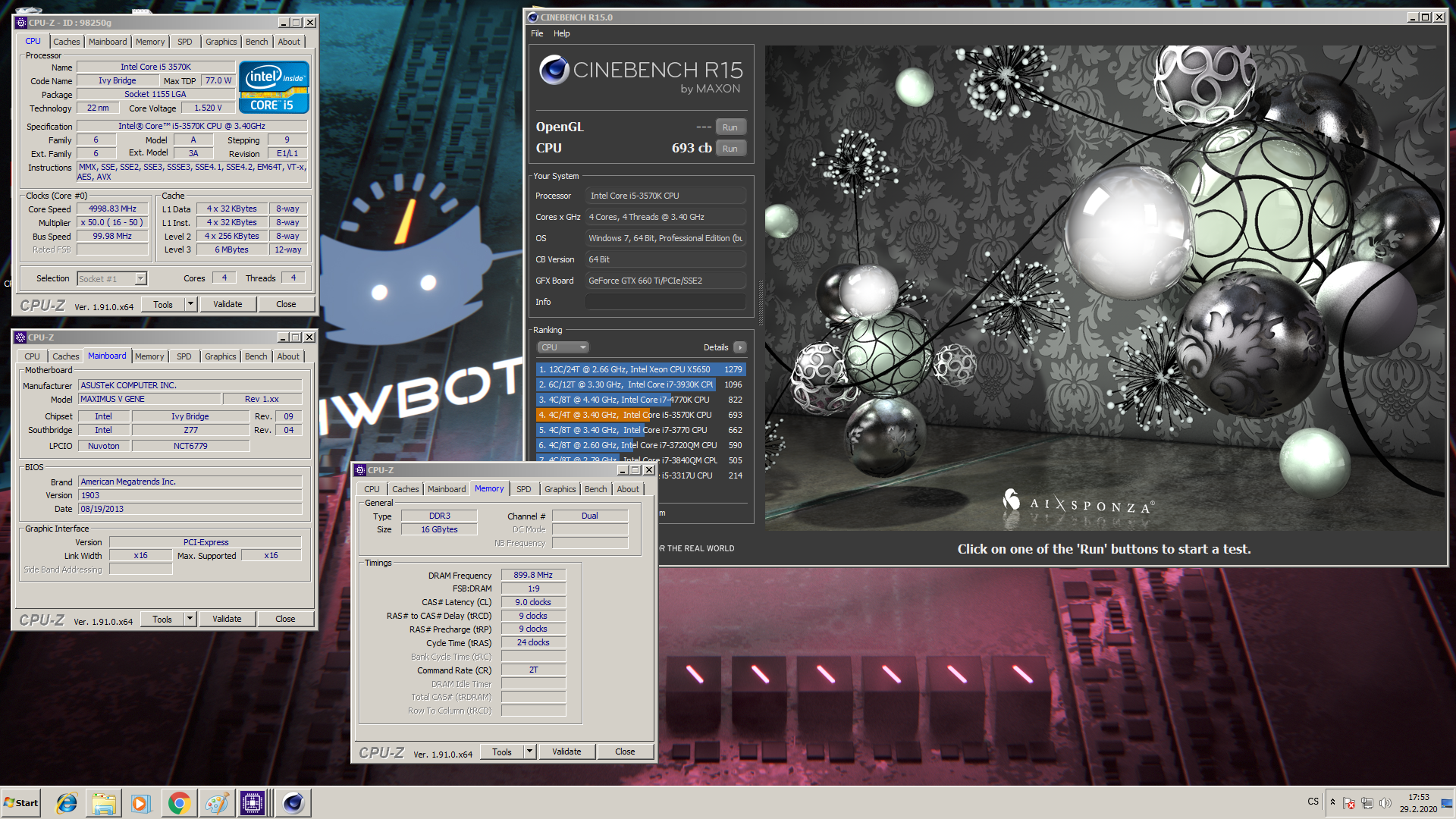Image resolution: width=1456 pixels, height=819 pixels.
Task: Switch to Caches tab in top CPU-Z window
Action: 66,42
